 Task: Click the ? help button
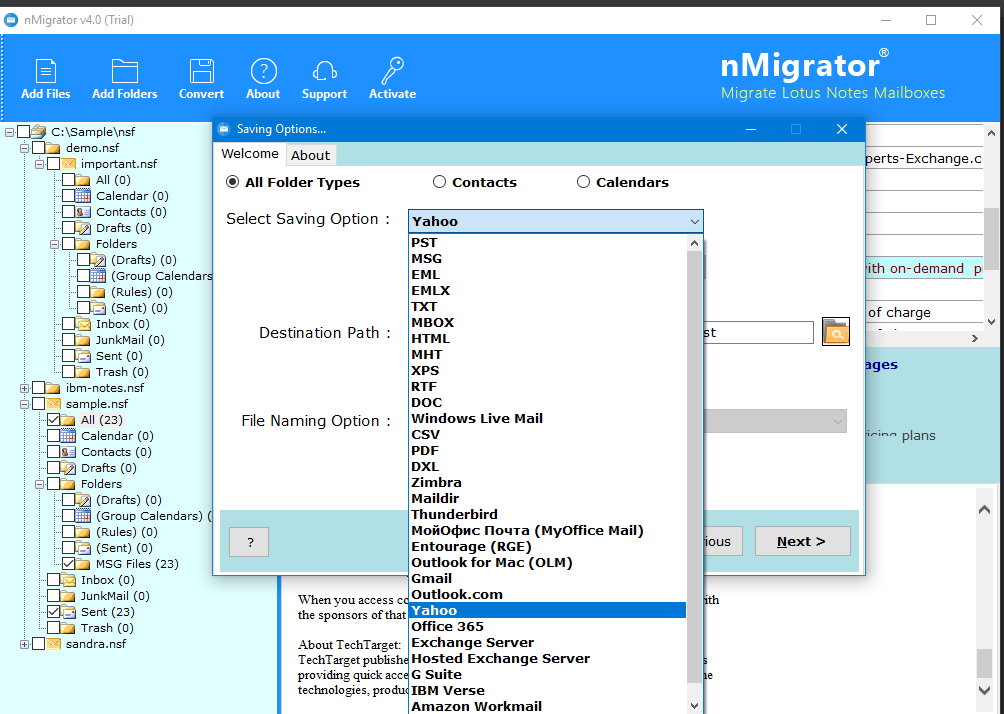click(249, 542)
